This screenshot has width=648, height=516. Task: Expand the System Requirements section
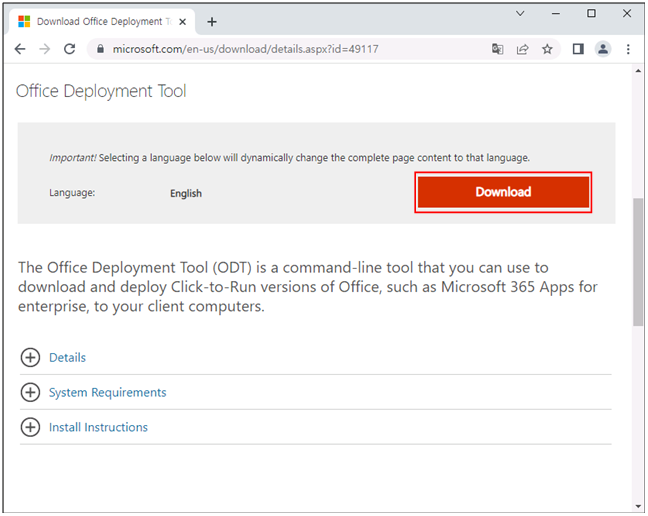click(30, 392)
